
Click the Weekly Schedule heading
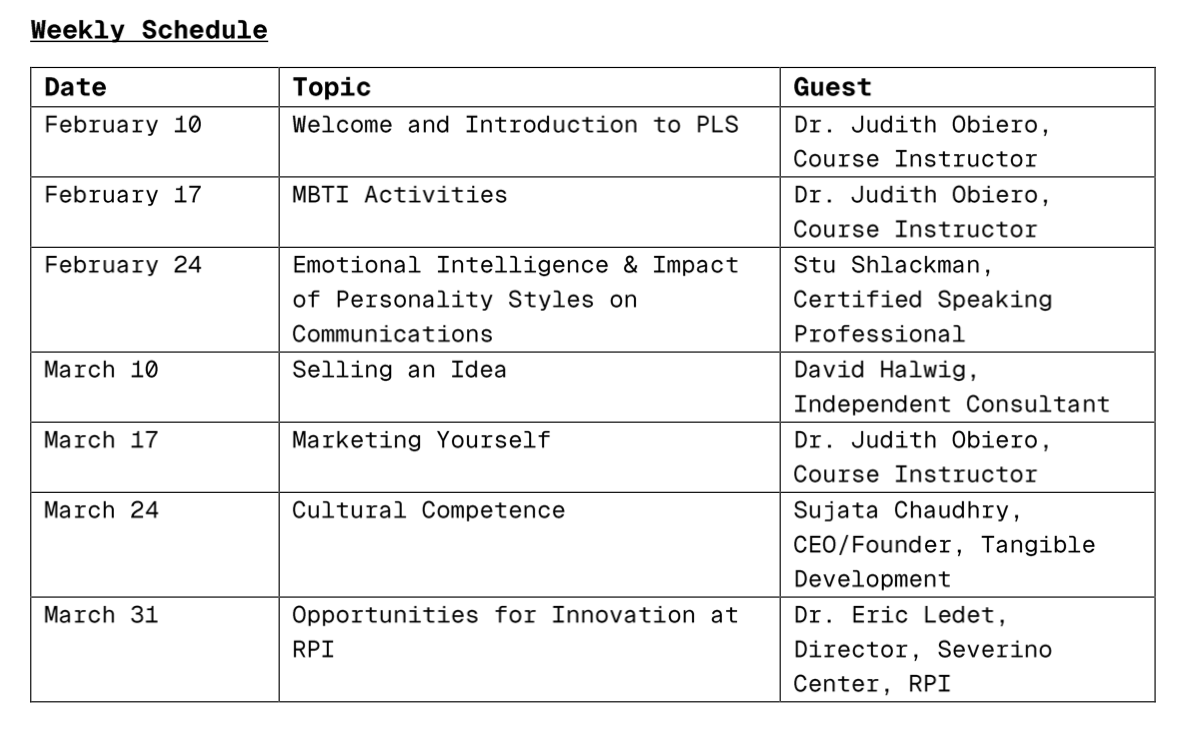[149, 30]
